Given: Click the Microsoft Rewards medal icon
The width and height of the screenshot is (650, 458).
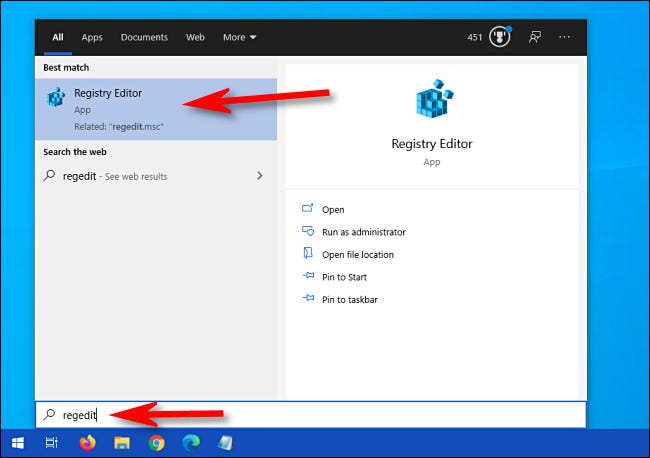Looking at the screenshot, I should point(500,37).
